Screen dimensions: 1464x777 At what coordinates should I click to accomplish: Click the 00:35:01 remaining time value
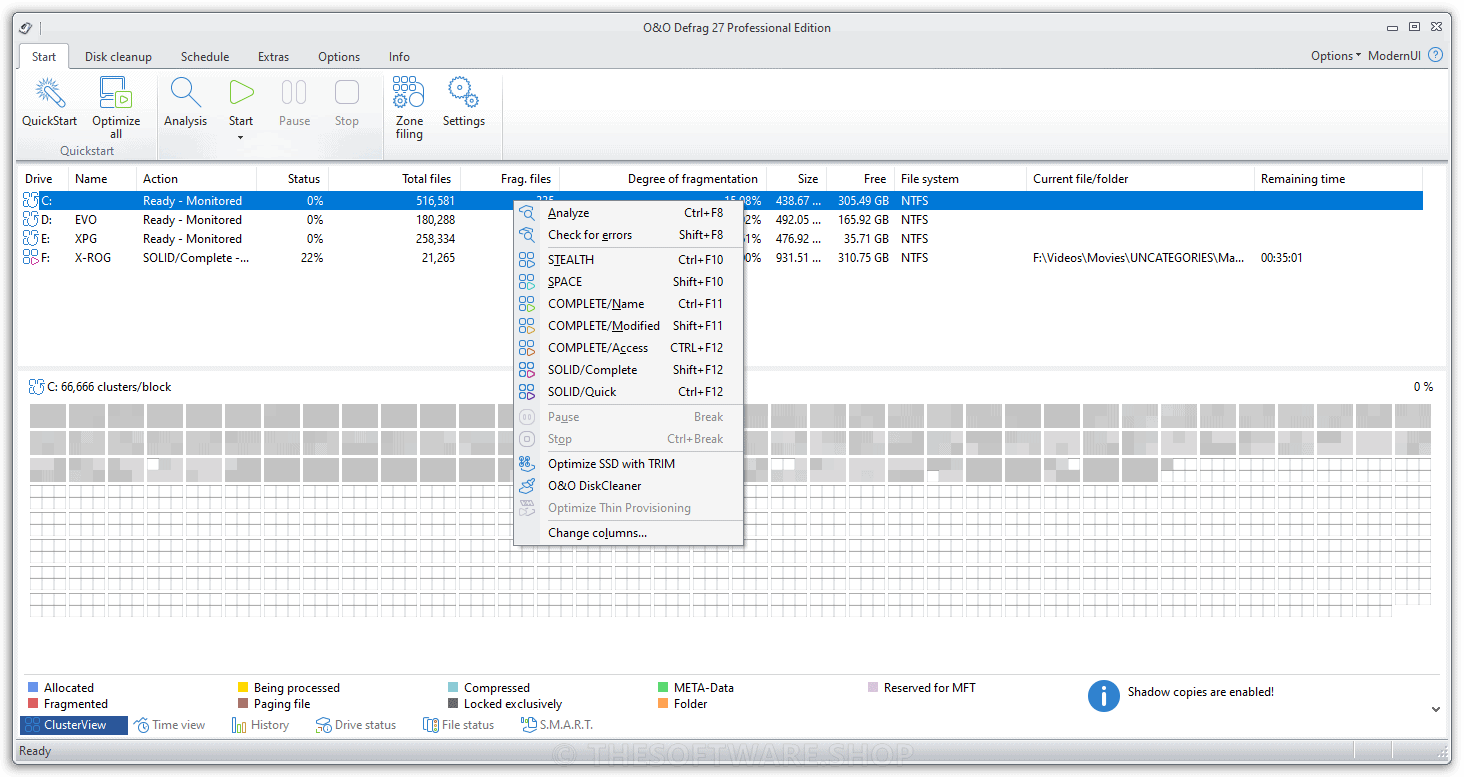point(1281,258)
